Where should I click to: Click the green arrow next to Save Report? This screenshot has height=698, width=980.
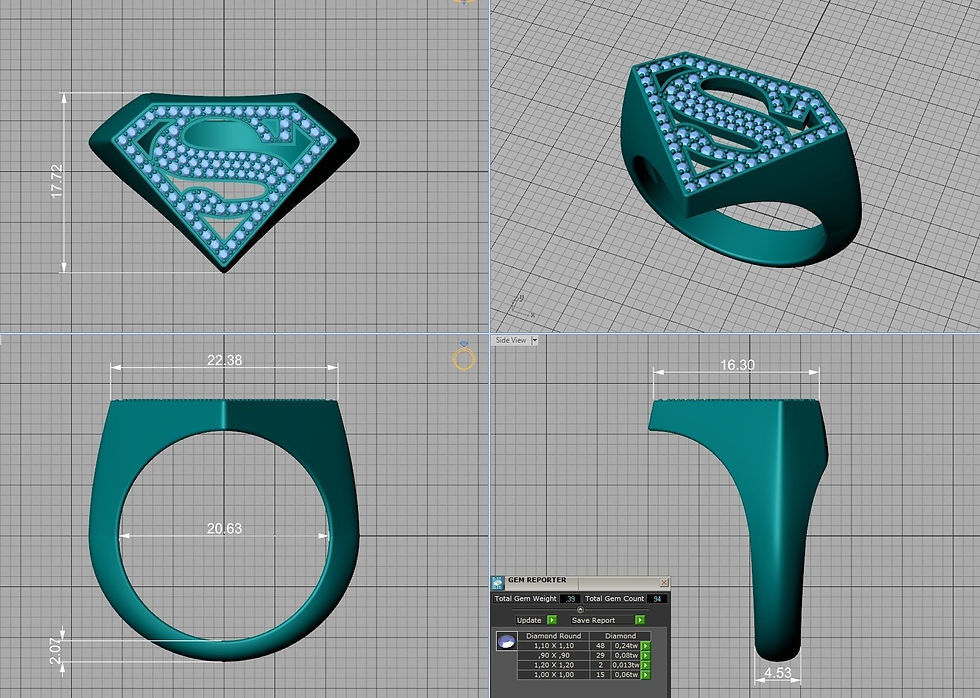point(639,620)
